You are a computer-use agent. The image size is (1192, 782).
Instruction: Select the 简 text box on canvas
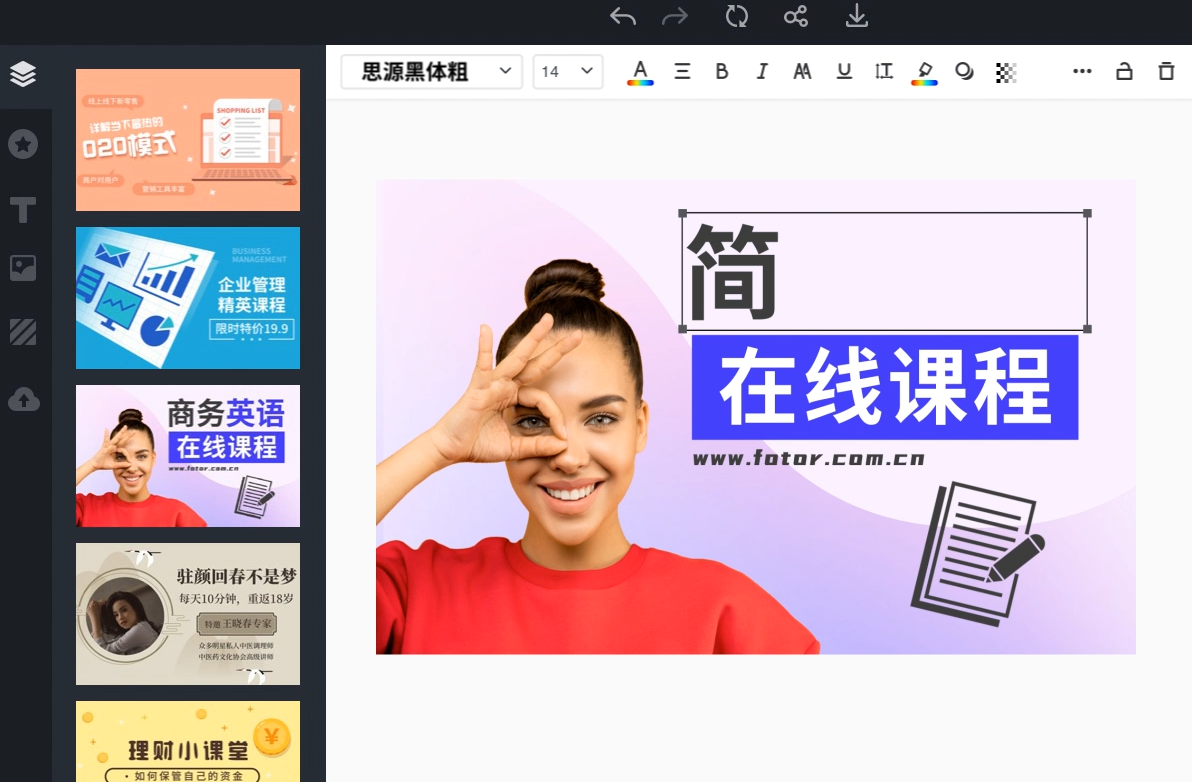(x=885, y=271)
